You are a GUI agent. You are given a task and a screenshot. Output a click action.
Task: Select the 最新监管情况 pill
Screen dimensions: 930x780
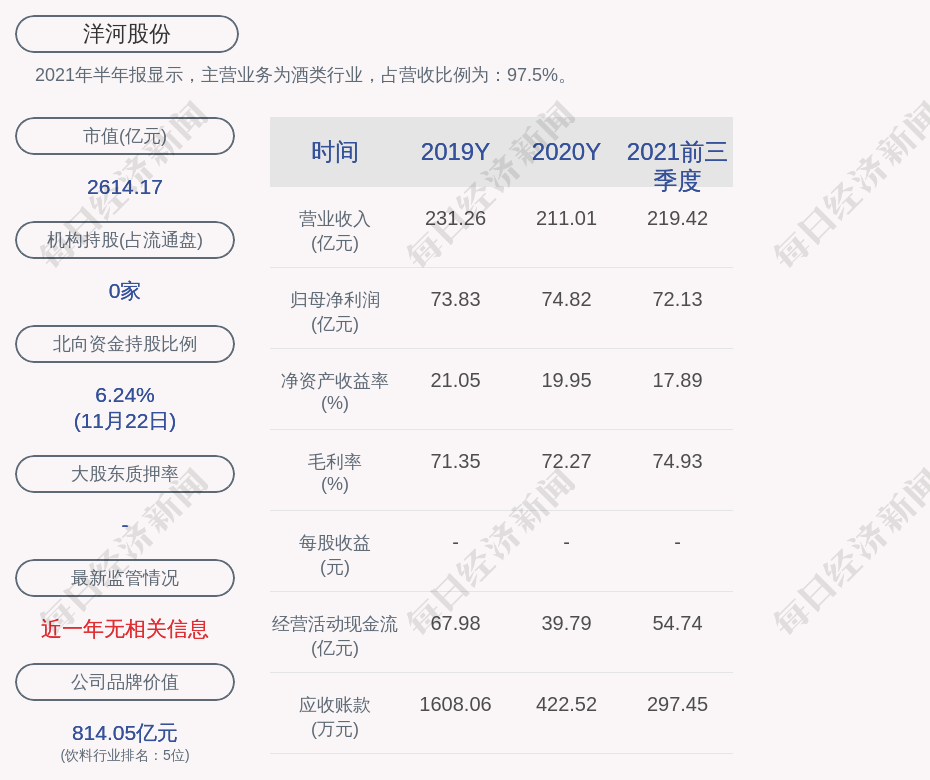125,578
